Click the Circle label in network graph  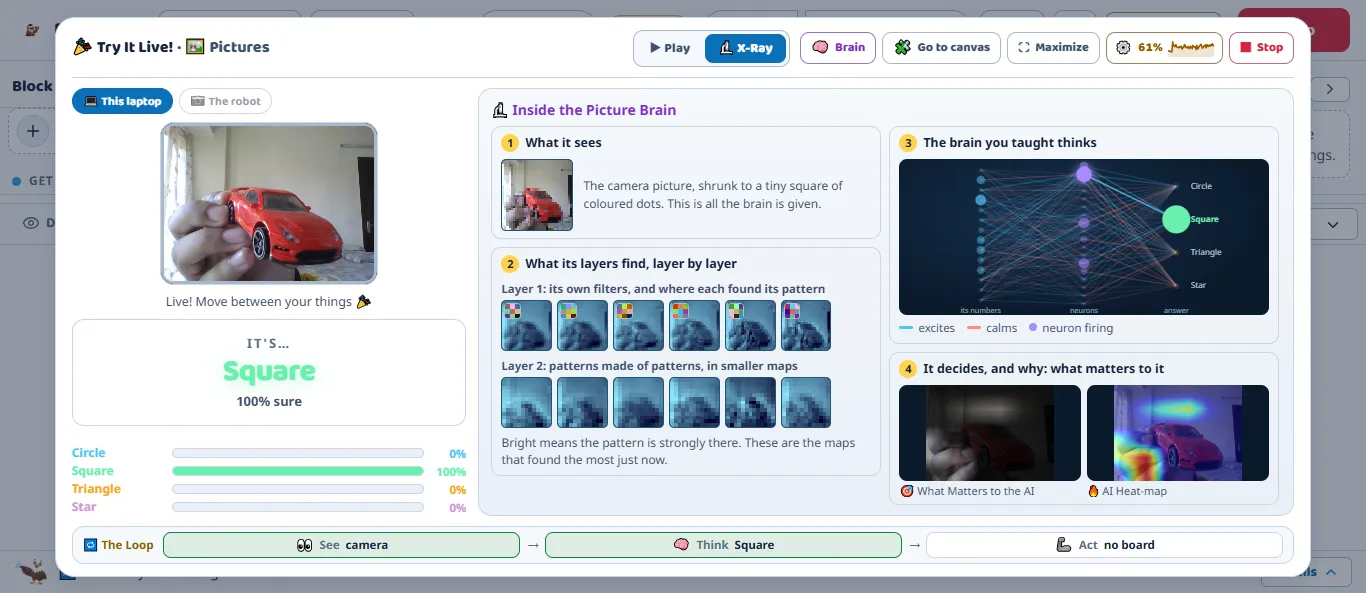pyautogui.click(x=1201, y=186)
